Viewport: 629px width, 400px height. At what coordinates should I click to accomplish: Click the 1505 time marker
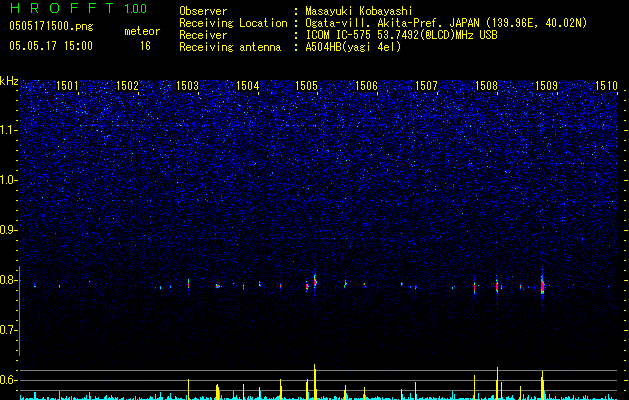pyautogui.click(x=306, y=85)
